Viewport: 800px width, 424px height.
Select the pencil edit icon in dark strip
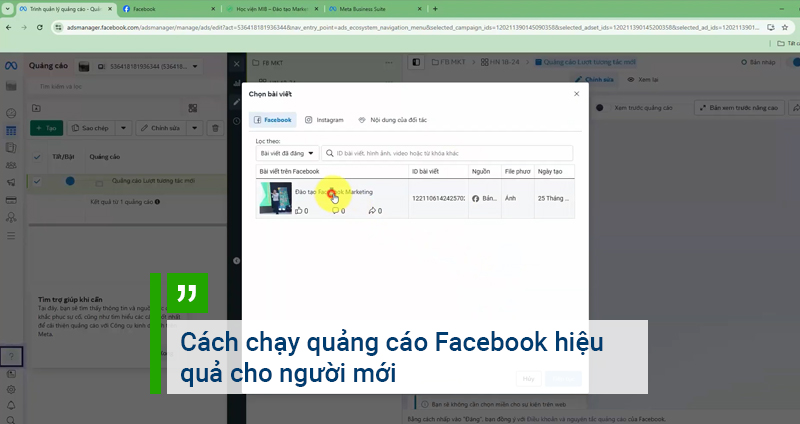(x=236, y=102)
